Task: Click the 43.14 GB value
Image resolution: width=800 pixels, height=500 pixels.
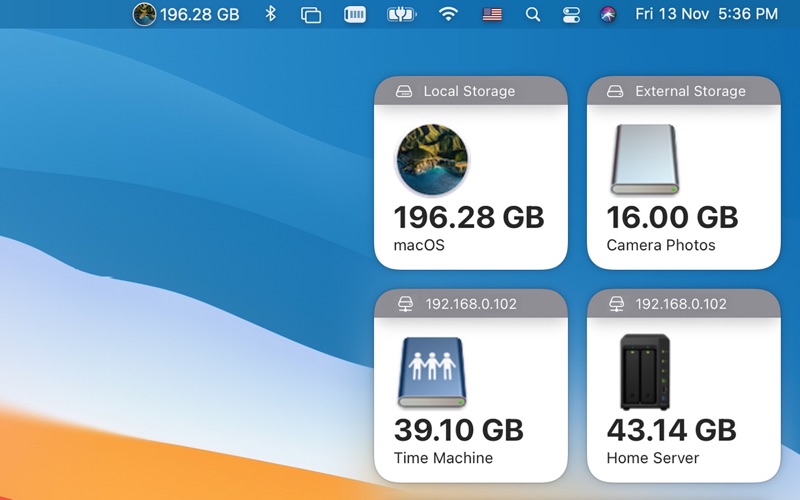Action: point(671,430)
